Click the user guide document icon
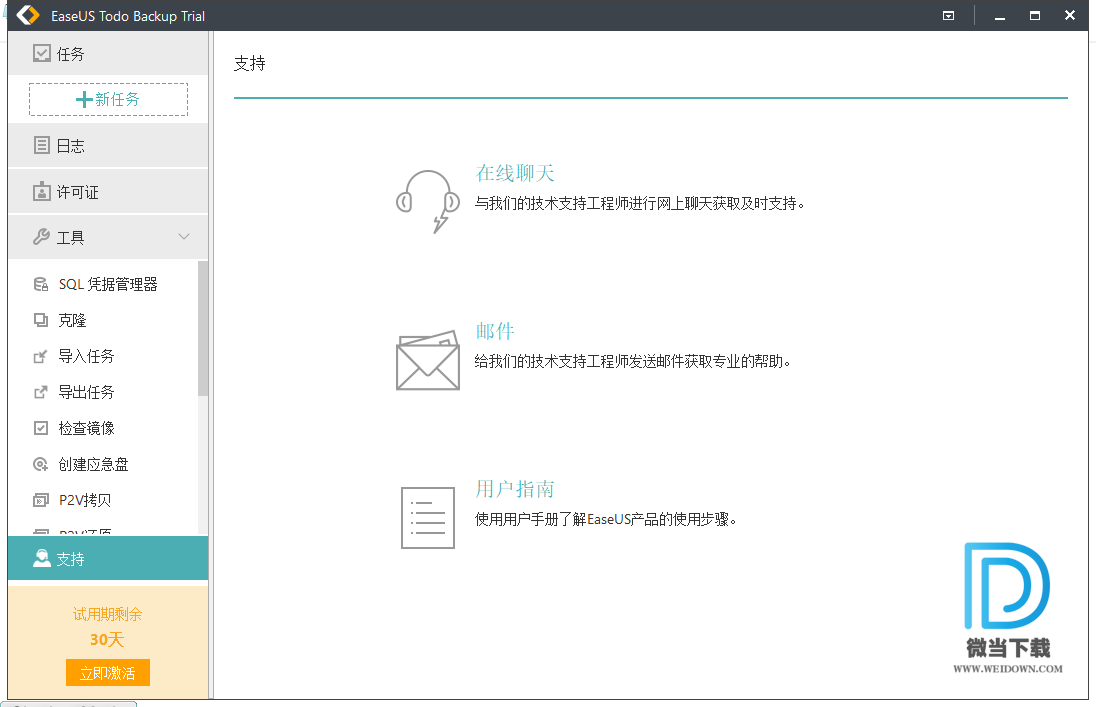Viewport: 1096px width, 707px height. tap(428, 518)
